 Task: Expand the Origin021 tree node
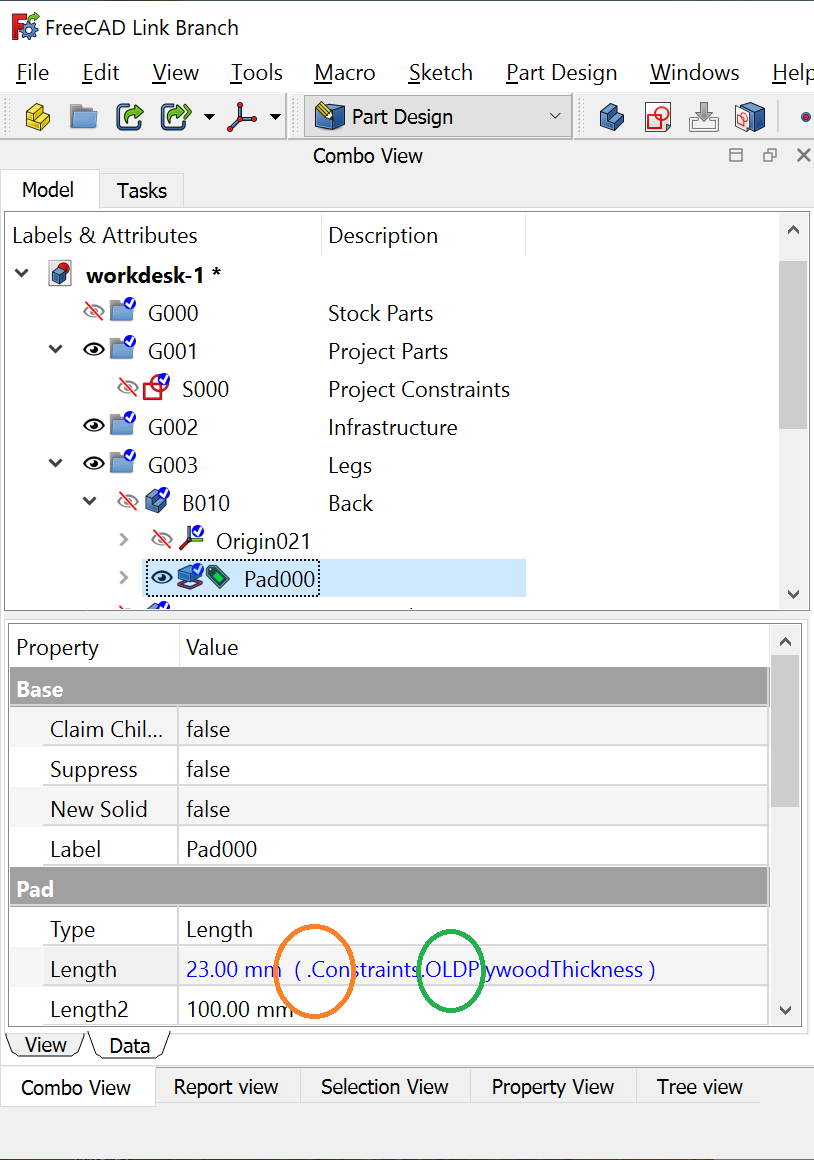coord(123,539)
